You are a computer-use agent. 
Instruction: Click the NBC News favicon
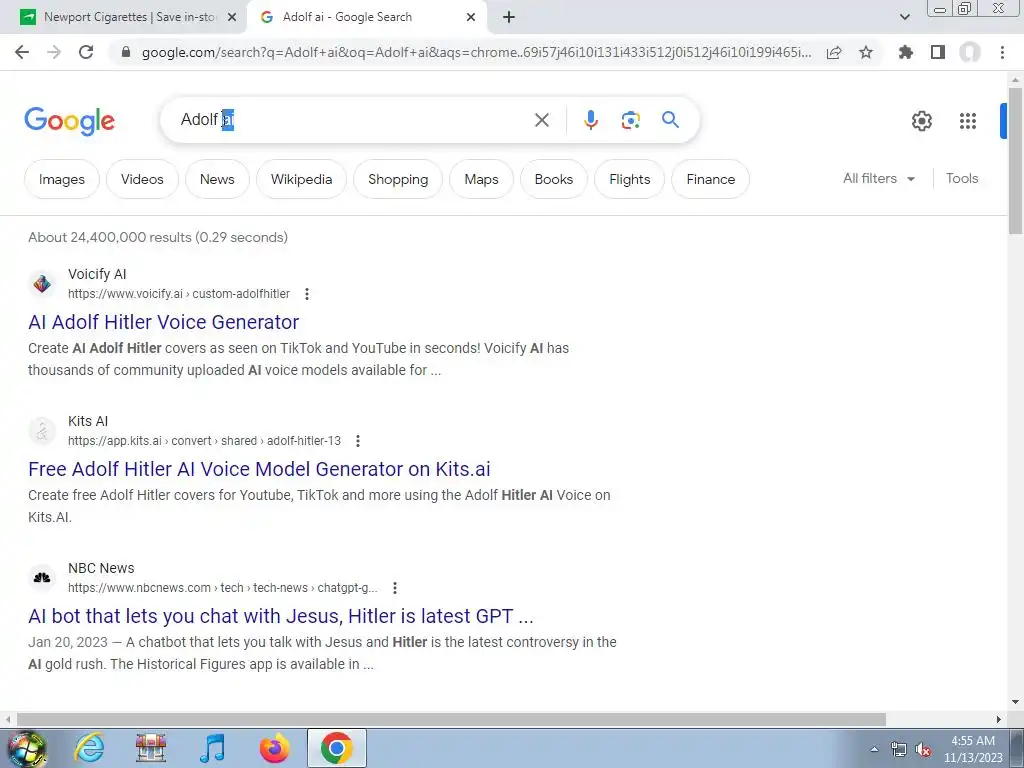click(x=42, y=578)
